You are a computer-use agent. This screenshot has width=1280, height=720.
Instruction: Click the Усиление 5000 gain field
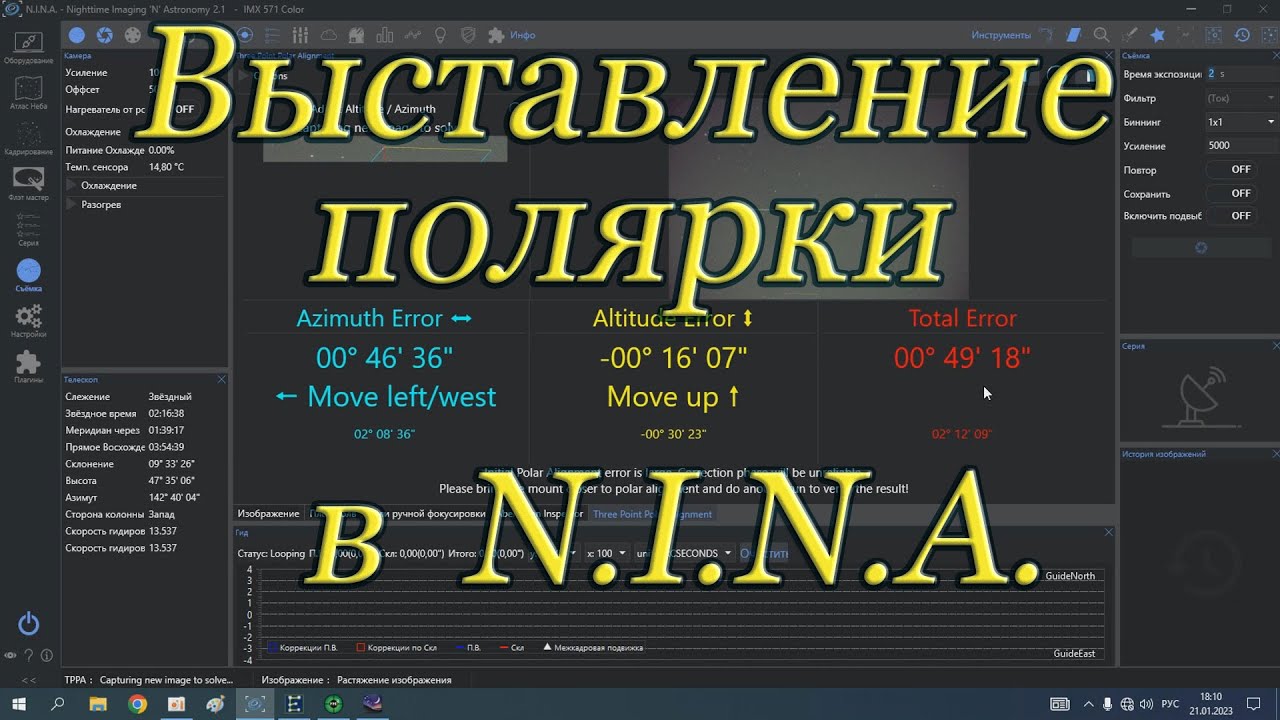1238,146
